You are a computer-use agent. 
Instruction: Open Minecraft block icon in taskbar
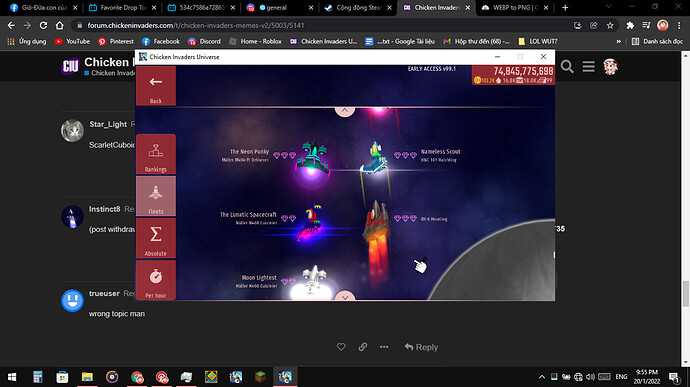pos(261,377)
